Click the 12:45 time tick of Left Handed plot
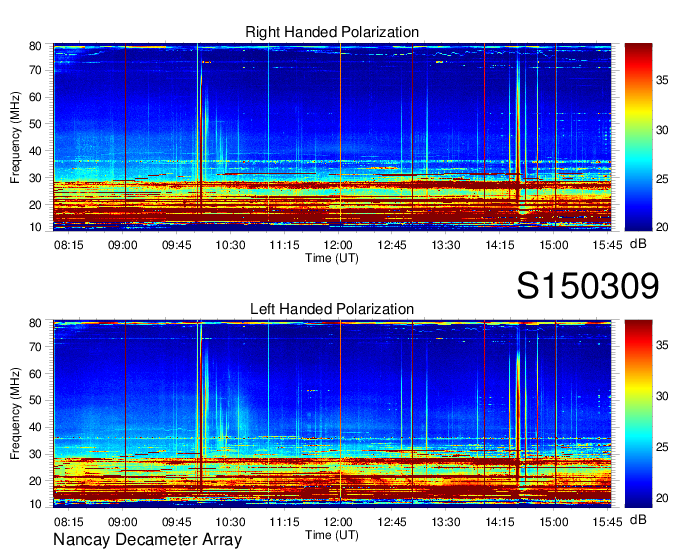This screenshot has width=680, height=552. (x=392, y=522)
